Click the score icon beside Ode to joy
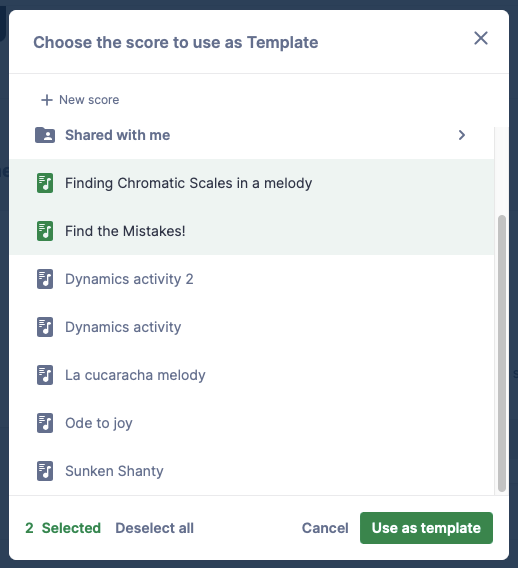 point(45,423)
